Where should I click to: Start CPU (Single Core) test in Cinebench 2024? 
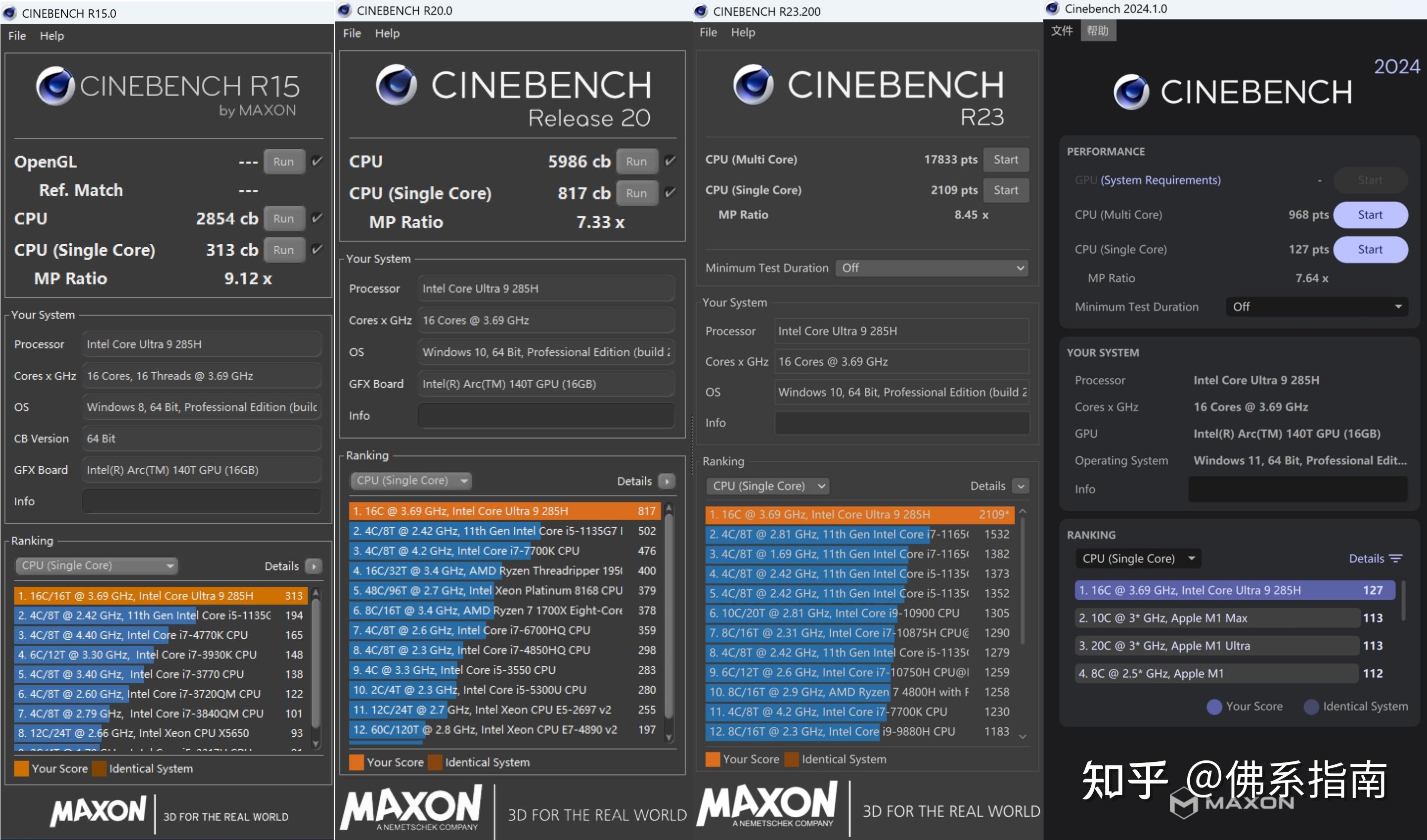point(1370,250)
